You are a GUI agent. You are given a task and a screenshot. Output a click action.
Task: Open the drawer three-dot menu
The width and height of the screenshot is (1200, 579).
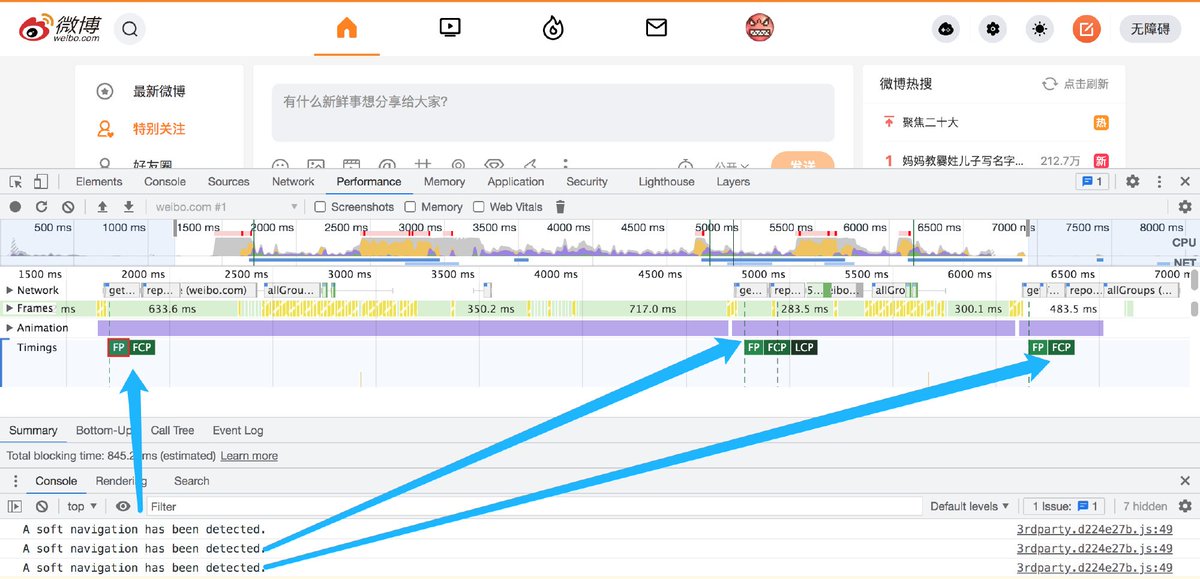(15, 481)
